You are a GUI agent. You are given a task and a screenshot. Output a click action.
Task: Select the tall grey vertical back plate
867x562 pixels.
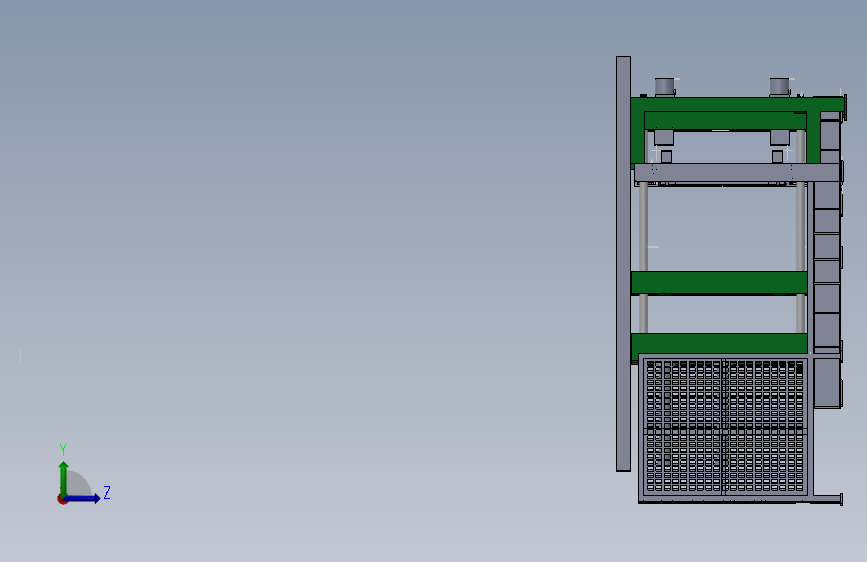(x=623, y=264)
